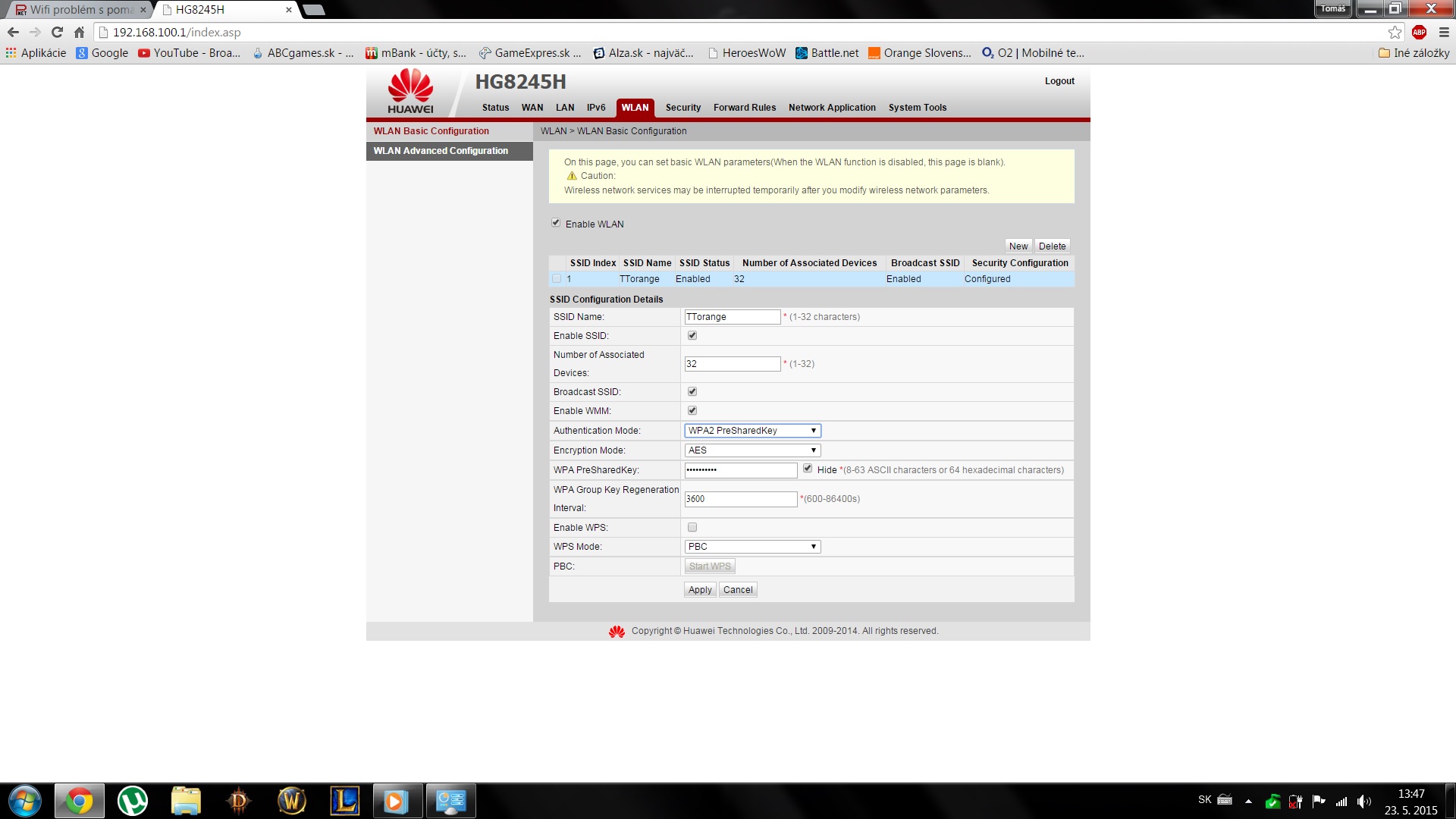Toggle the Broadcast SSID checkbox
This screenshot has width=1456, height=819.
[x=692, y=391]
